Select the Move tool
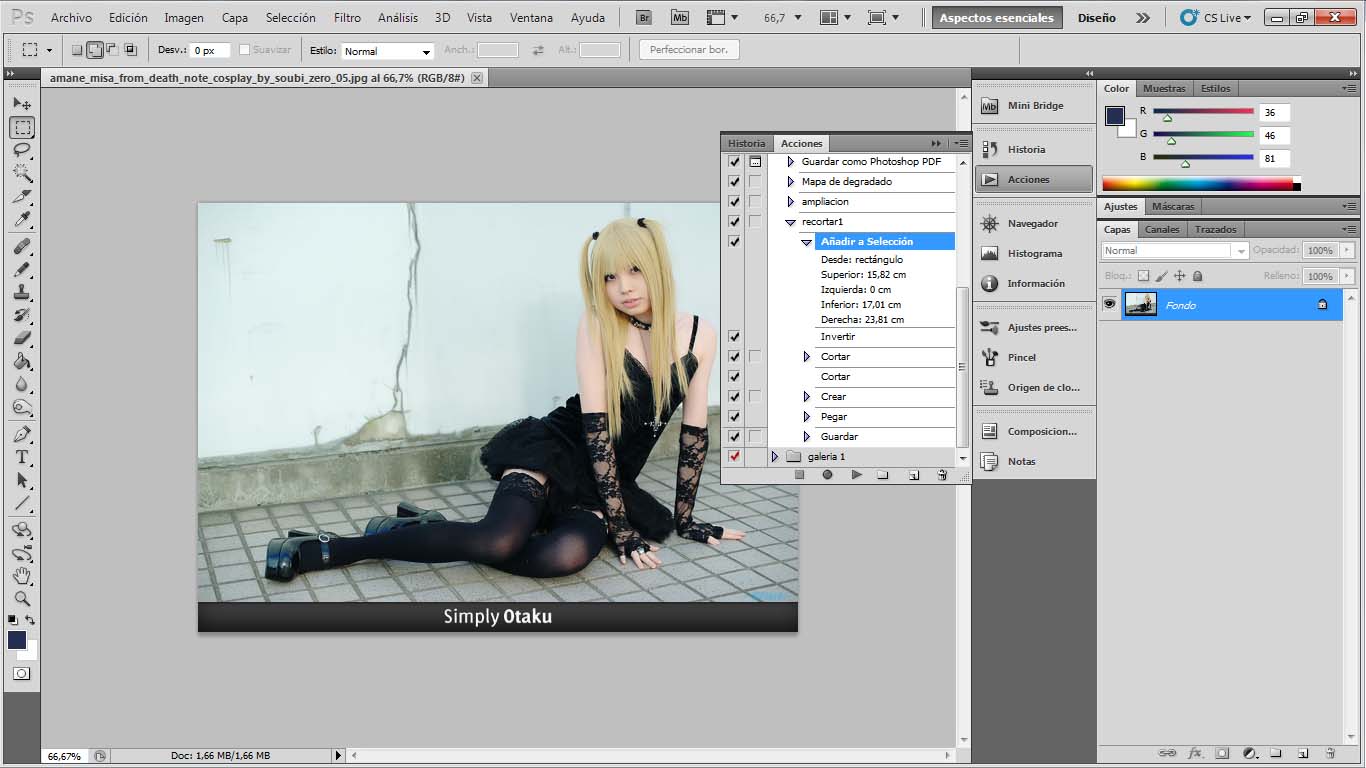 [22, 104]
